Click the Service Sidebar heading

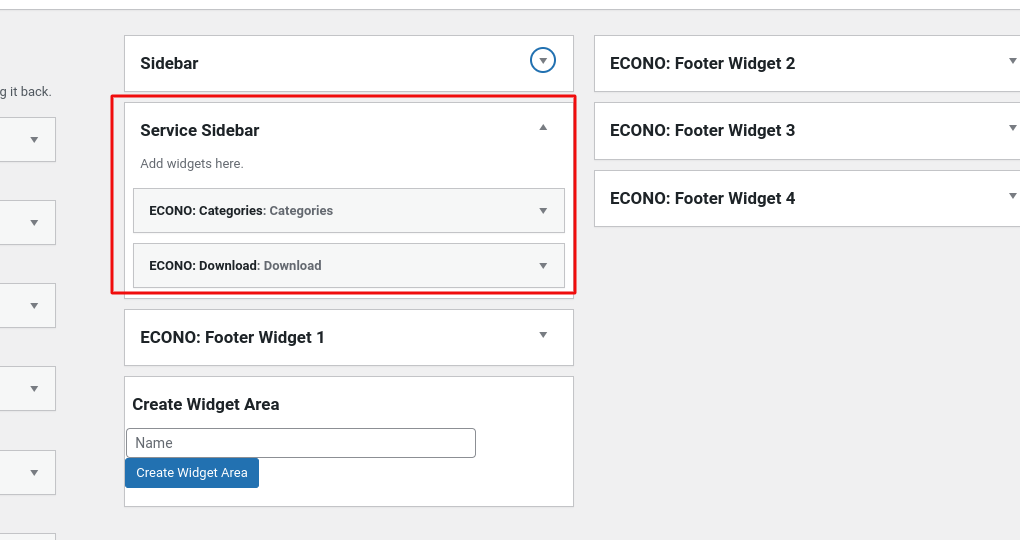(200, 130)
